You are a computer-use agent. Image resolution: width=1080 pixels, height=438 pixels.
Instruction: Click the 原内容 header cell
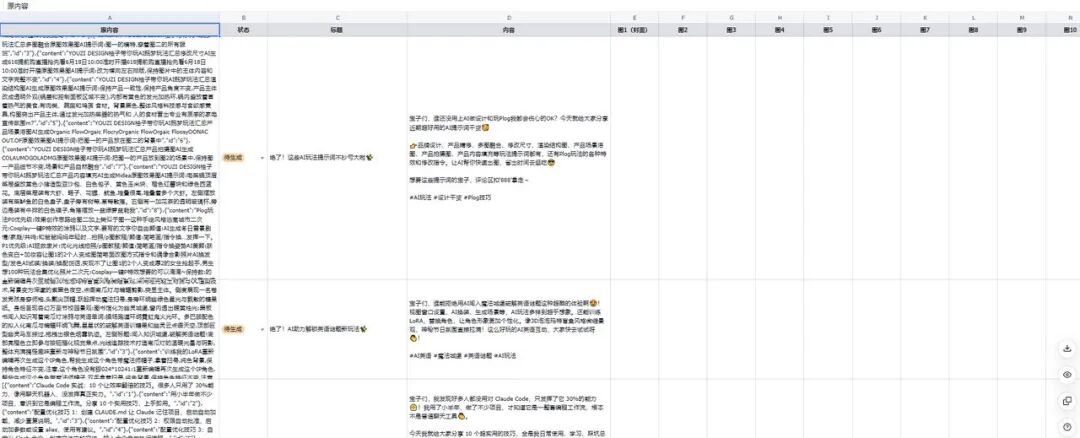pos(110,30)
